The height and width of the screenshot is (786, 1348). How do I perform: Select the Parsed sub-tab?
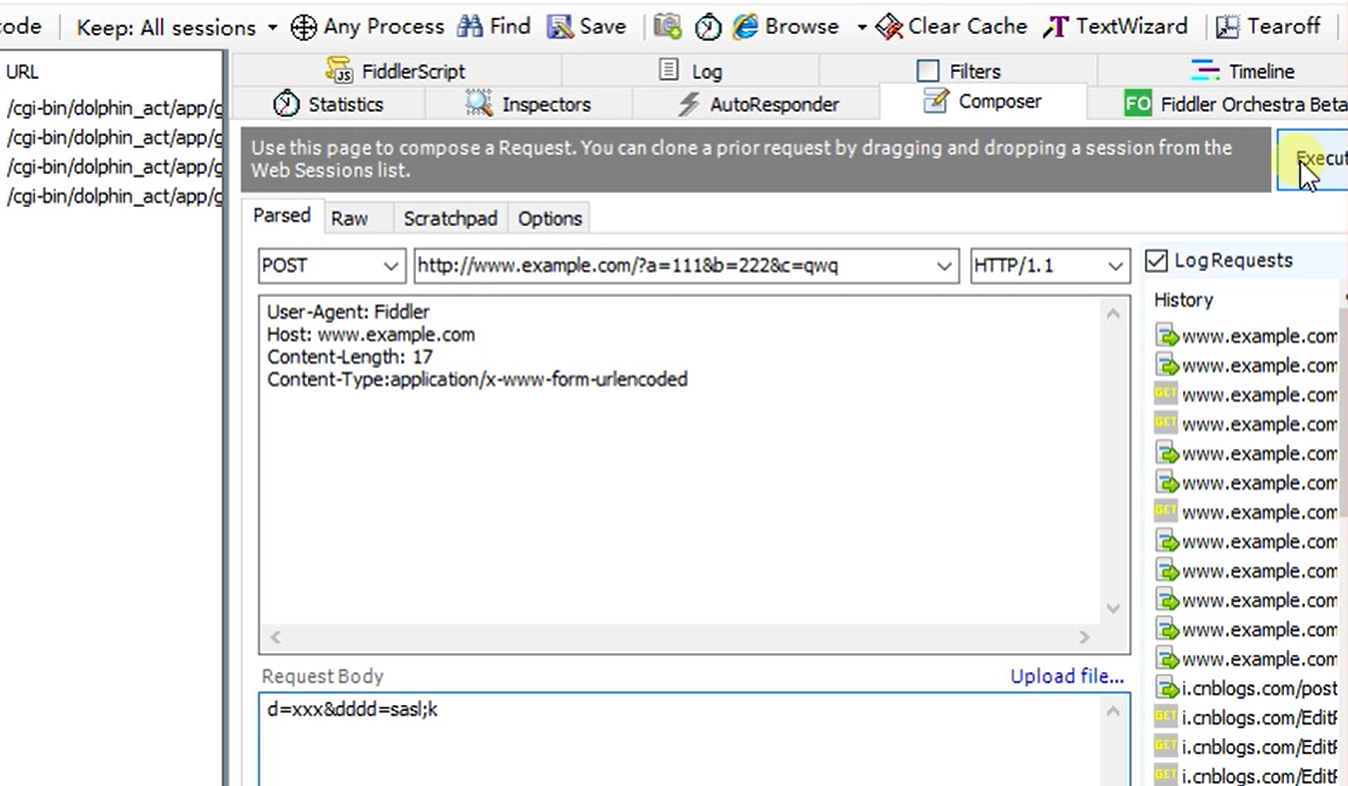point(281,216)
